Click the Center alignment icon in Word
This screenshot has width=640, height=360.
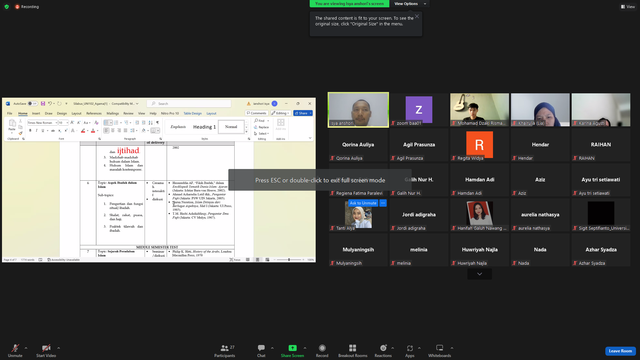pos(113,131)
